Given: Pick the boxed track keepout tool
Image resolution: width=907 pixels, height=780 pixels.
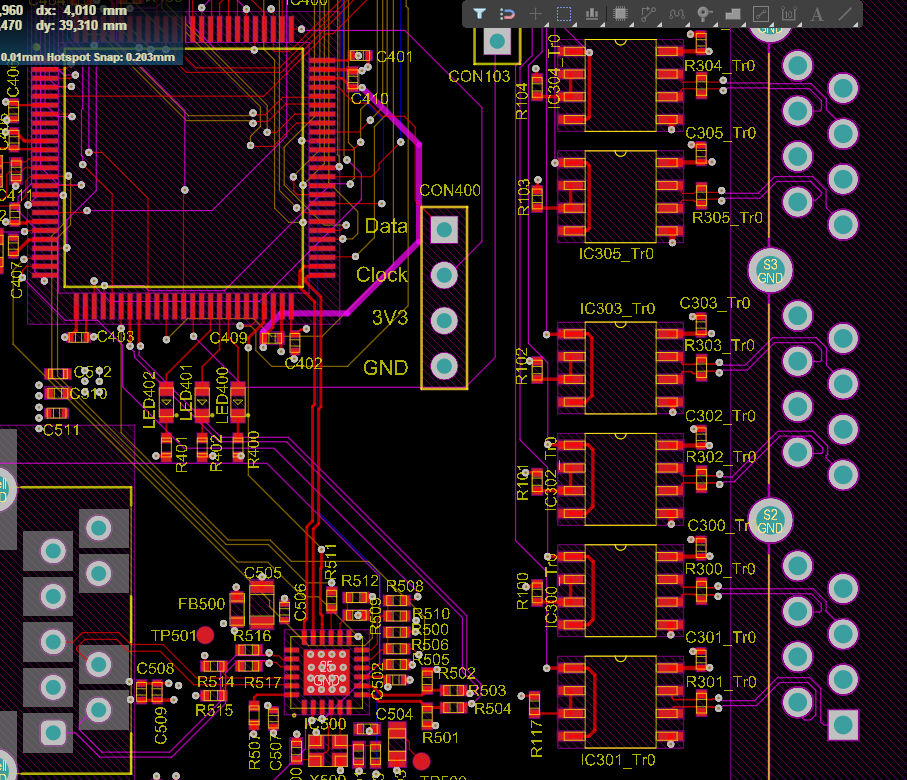Looking at the screenshot, I should click(761, 14).
